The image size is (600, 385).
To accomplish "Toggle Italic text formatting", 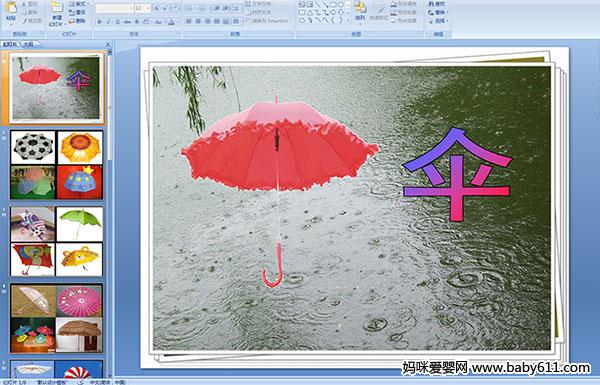I will tap(108, 22).
